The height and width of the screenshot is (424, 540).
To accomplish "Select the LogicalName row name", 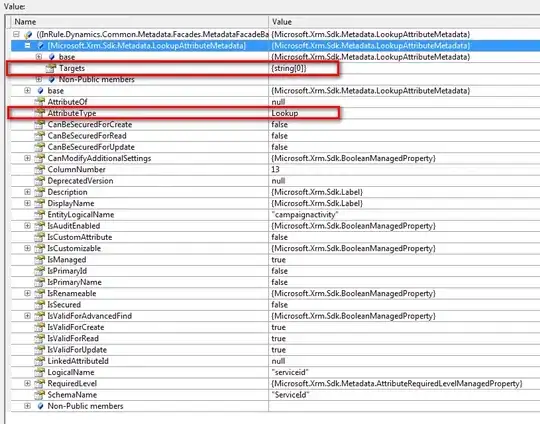I will click(x=71, y=372).
